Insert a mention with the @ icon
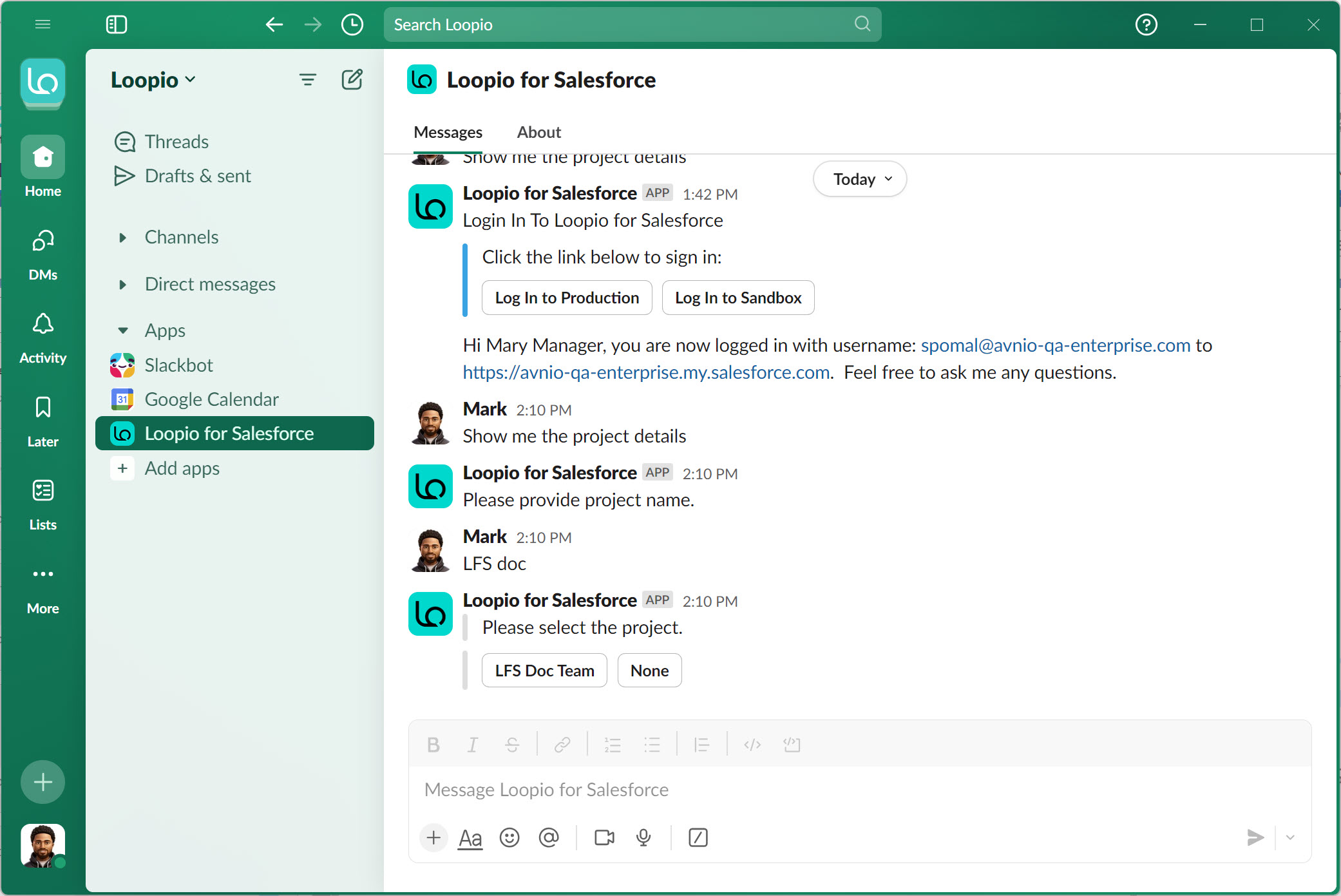 pos(549,837)
